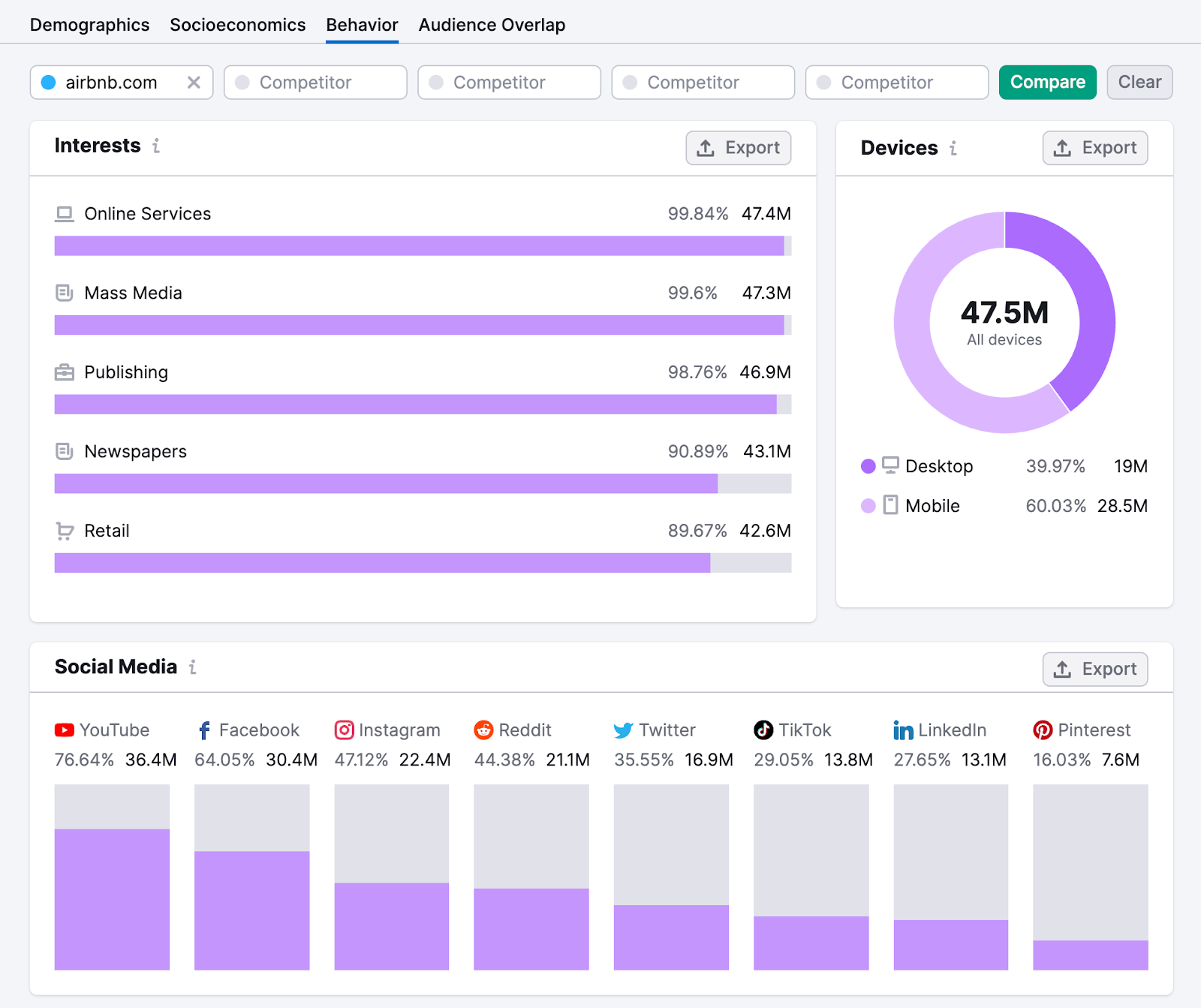The image size is (1201, 1008).
Task: Click the Twitter bird icon
Action: (623, 730)
